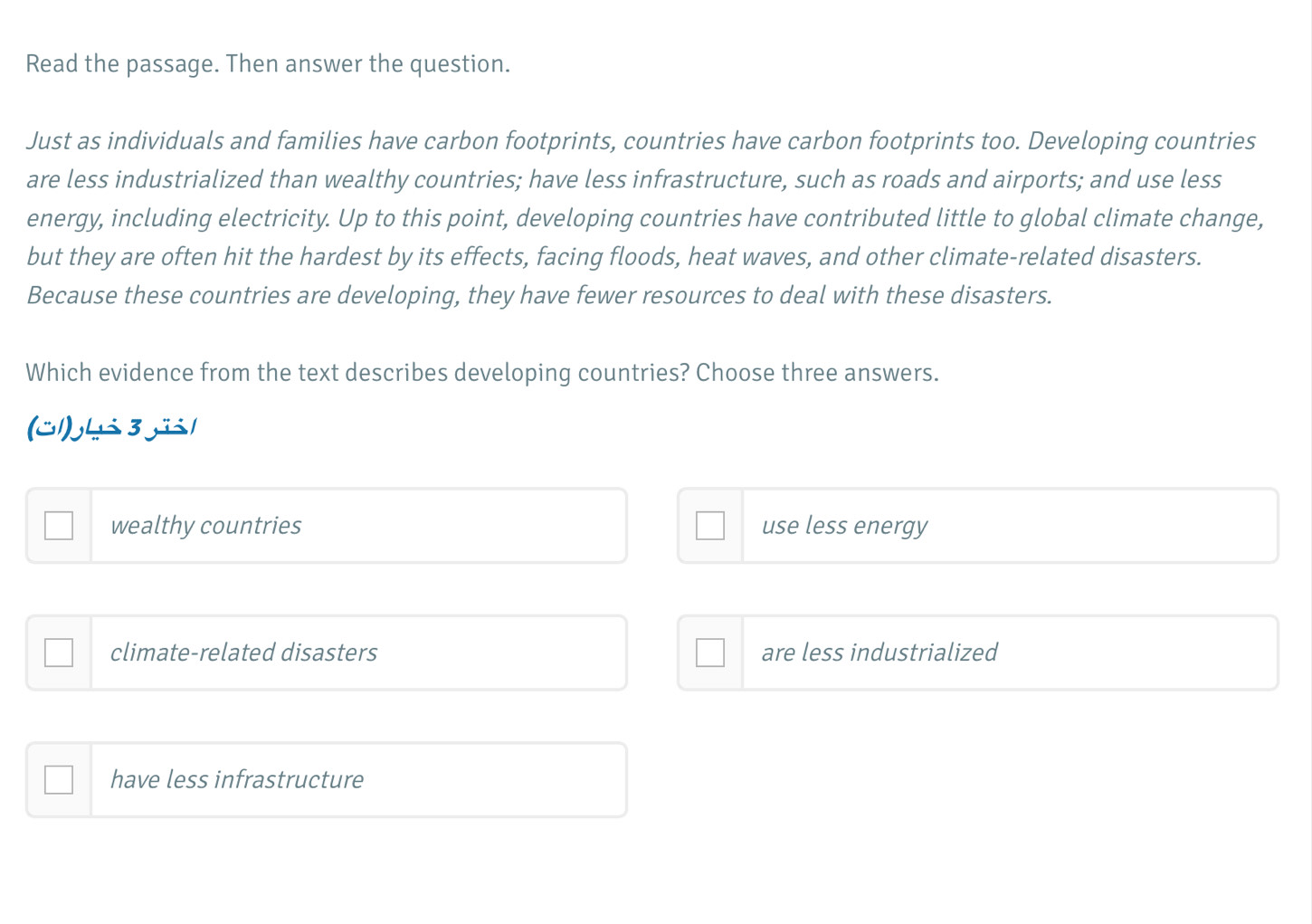
Task: Click the question 'Which evidence from the text'
Action: click(x=357, y=373)
